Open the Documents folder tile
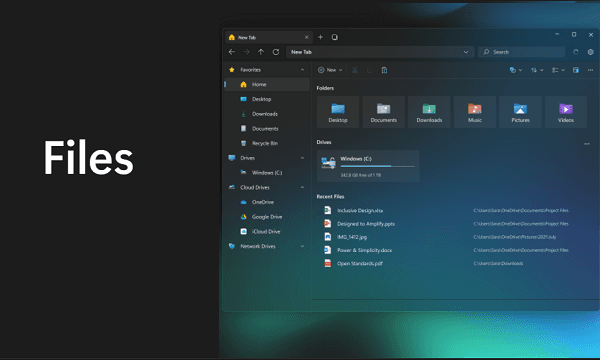Screen dimensions: 600x360 383,112
